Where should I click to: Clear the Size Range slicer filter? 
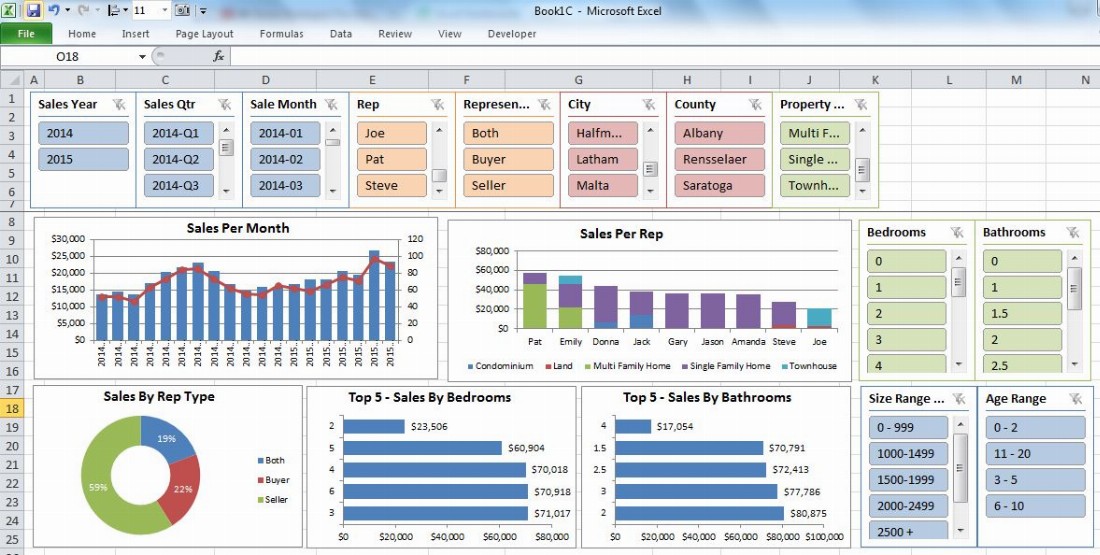960,399
